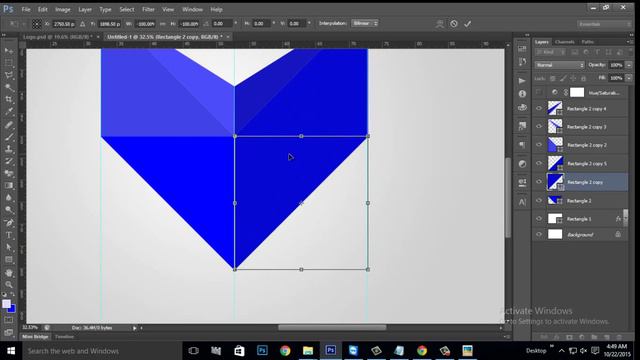Viewport: 640px width, 360px height.
Task: Select the Eraser tool
Action: 9,173
